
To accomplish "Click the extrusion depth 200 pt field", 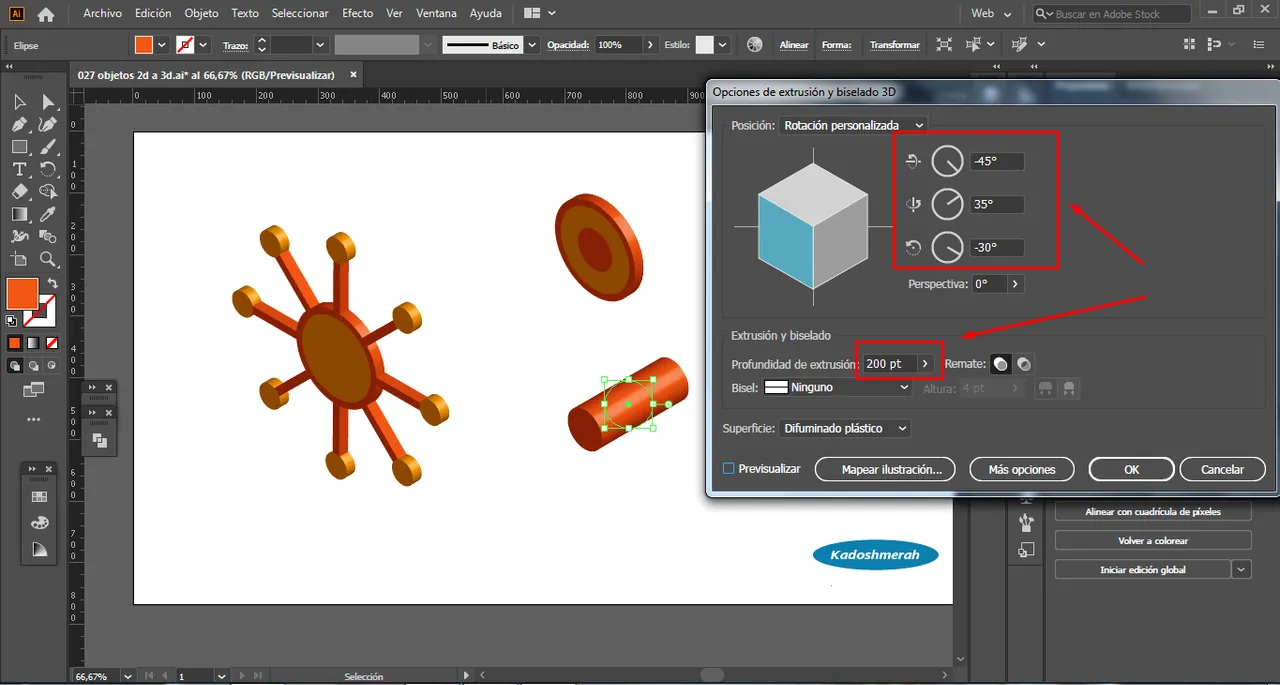I will point(889,364).
